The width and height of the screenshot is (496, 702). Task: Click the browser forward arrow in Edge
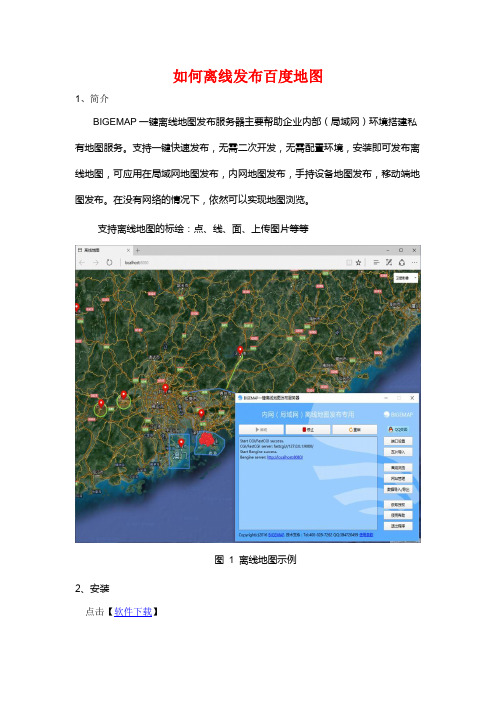(95, 262)
